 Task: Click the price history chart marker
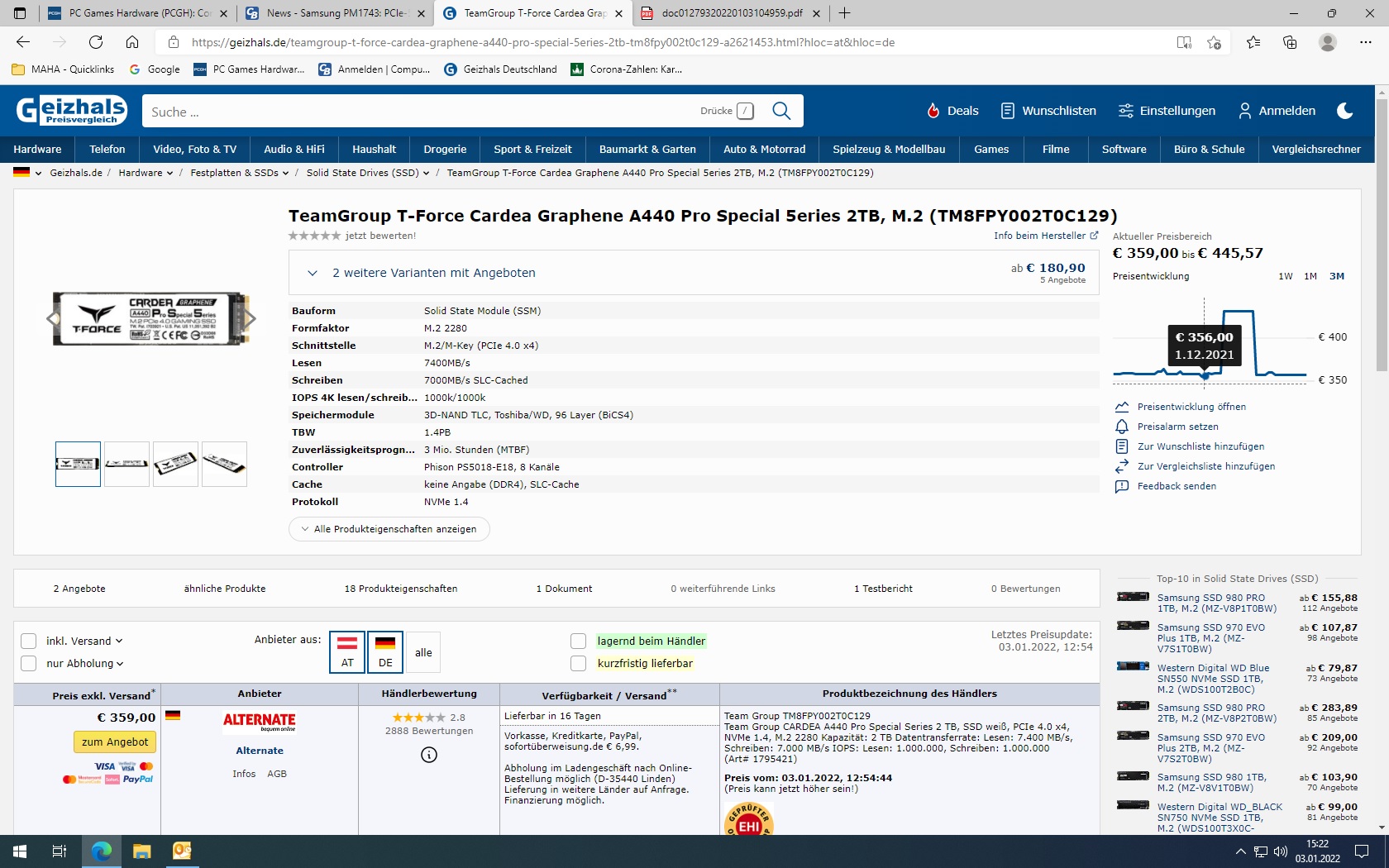point(1205,376)
